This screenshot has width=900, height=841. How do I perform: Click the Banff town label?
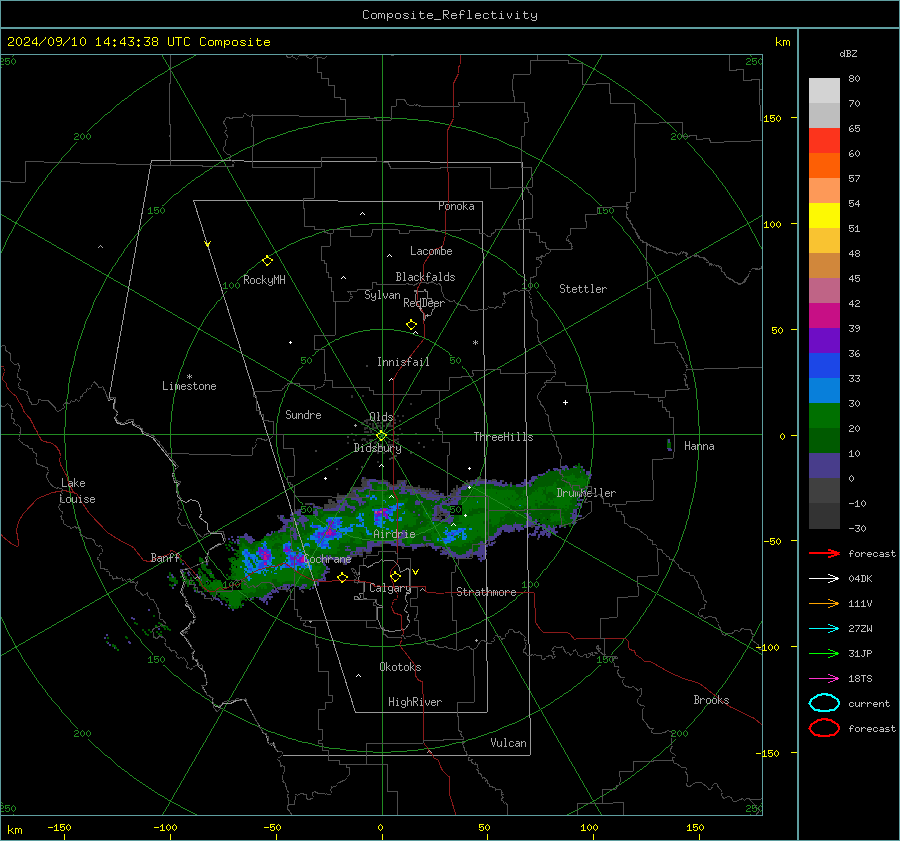pyautogui.click(x=165, y=557)
